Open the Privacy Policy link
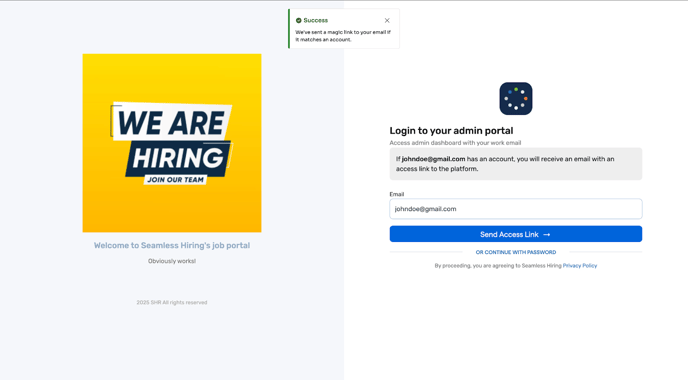 580,266
